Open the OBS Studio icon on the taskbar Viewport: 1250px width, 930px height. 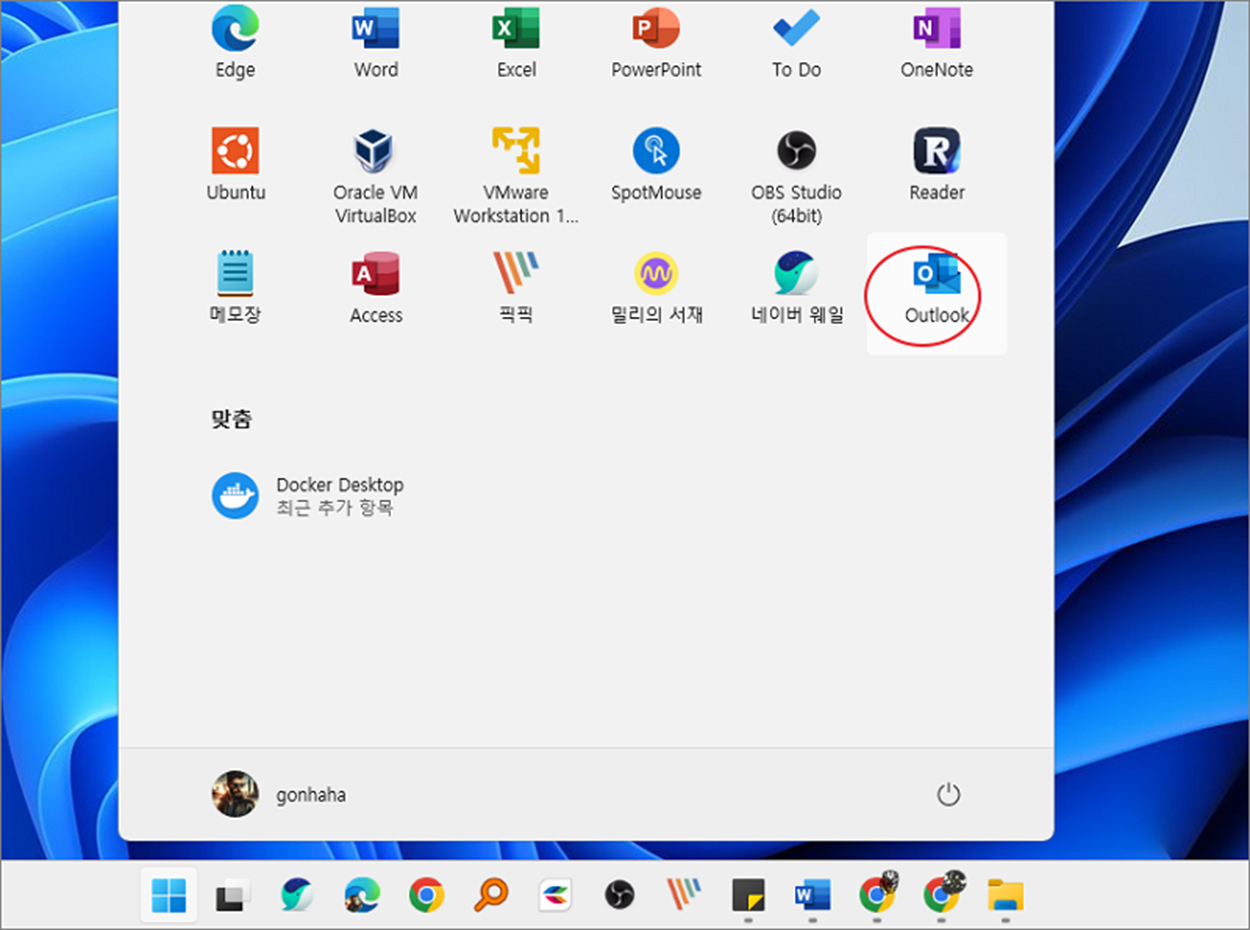pyautogui.click(x=620, y=895)
